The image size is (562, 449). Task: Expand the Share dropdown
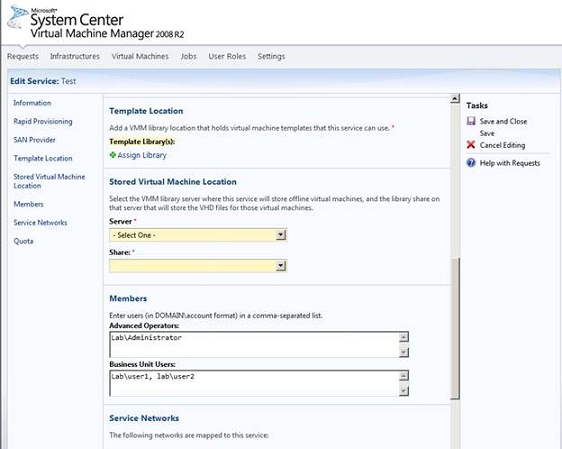pos(198,266)
